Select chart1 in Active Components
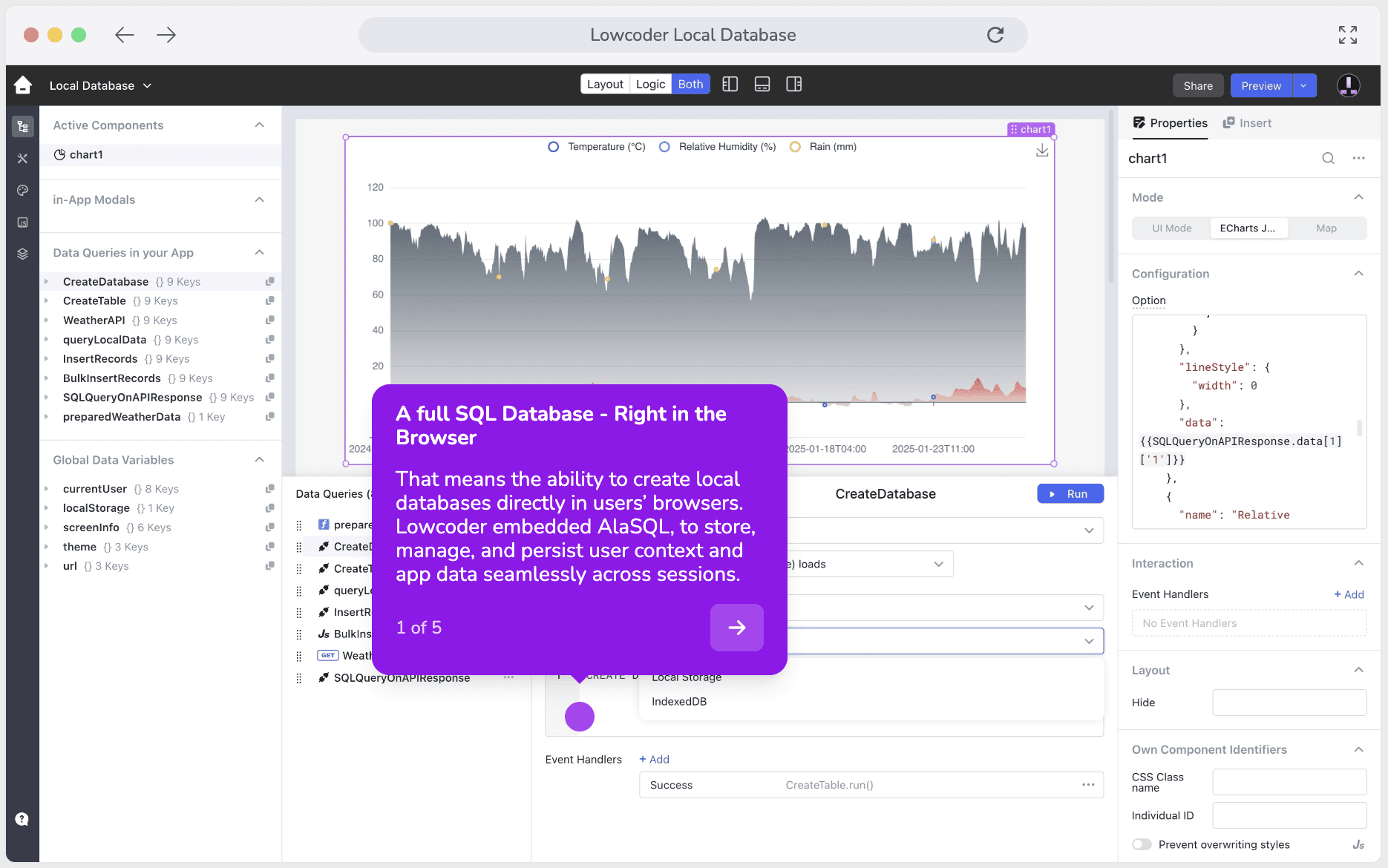The image size is (1388, 868). 160,154
